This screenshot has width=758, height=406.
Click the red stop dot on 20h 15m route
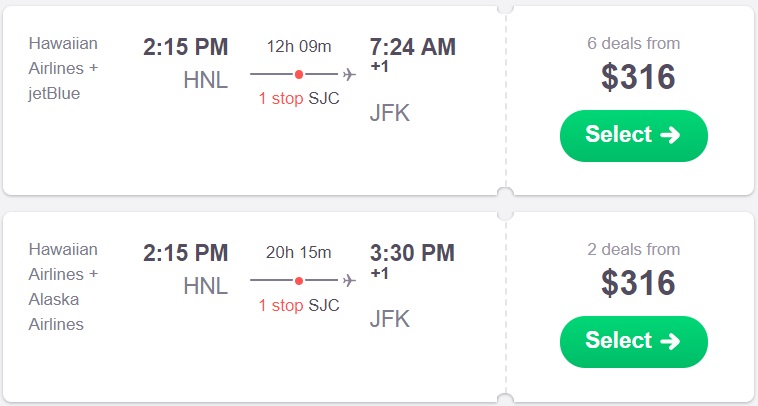(x=299, y=281)
